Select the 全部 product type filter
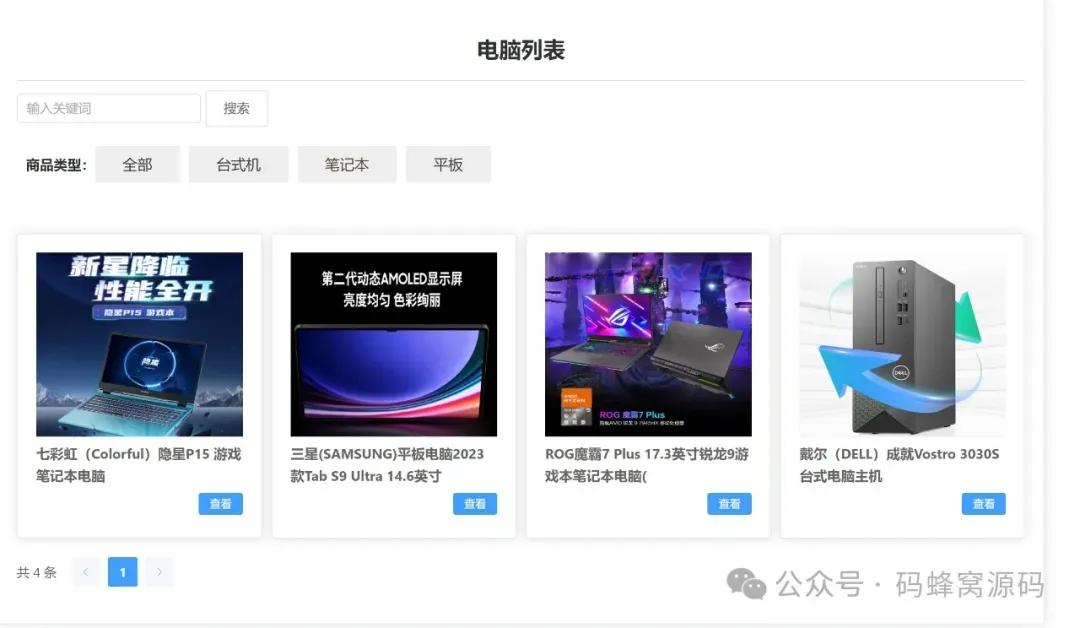The height and width of the screenshot is (628, 1080). [x=137, y=165]
